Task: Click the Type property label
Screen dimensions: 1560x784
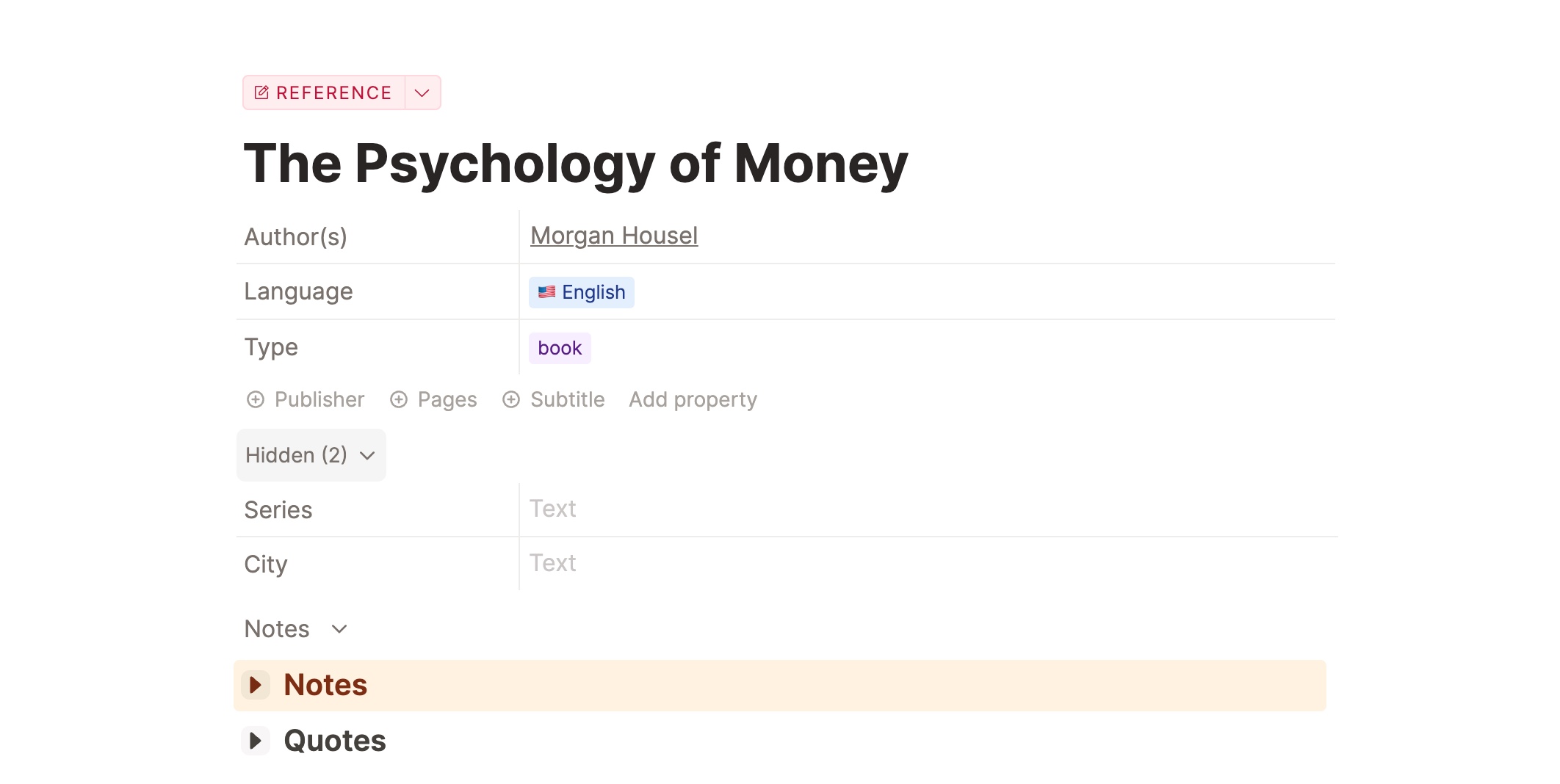Action: (271, 347)
